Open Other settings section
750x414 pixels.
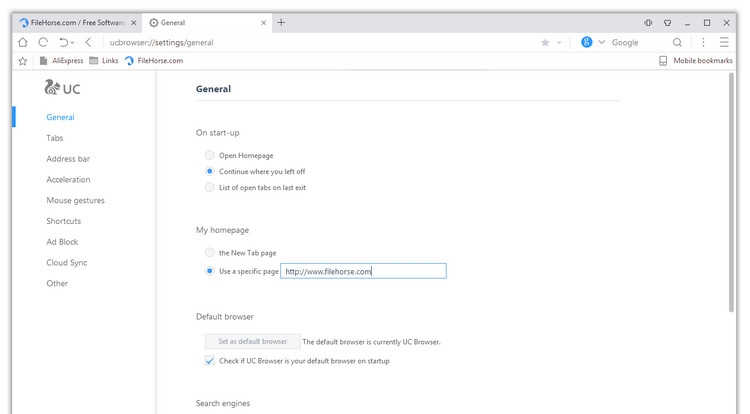pos(57,283)
